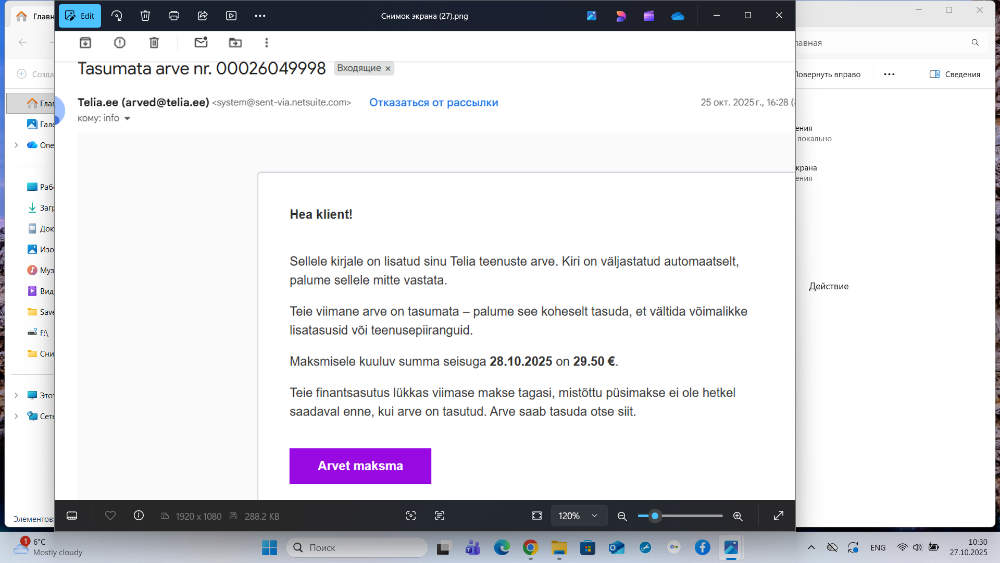This screenshot has width=1000, height=563.
Task: Open OneDrive from the Photos title bar
Action: point(678,16)
